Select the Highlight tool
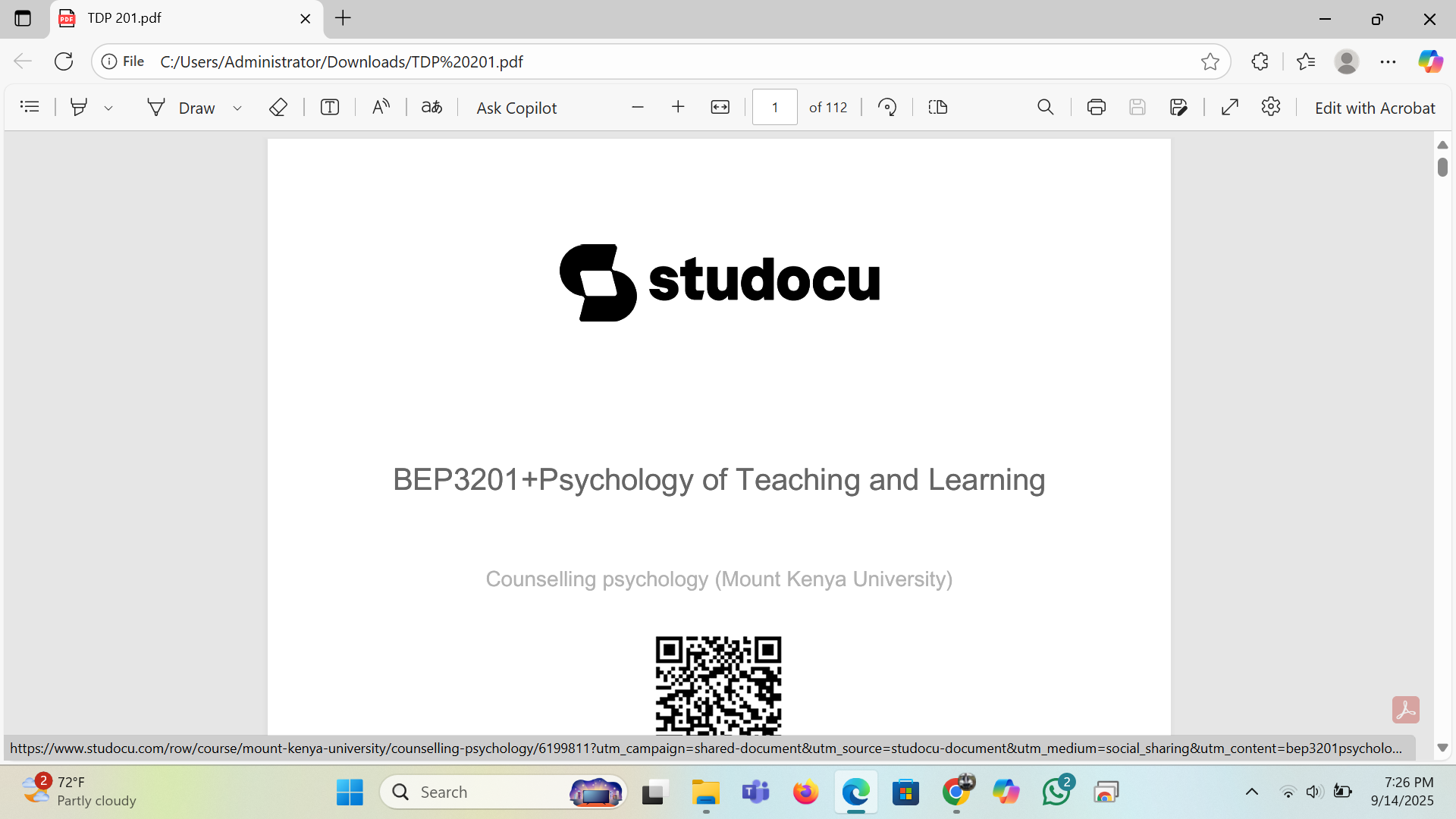Image resolution: width=1456 pixels, height=819 pixels. pos(78,107)
